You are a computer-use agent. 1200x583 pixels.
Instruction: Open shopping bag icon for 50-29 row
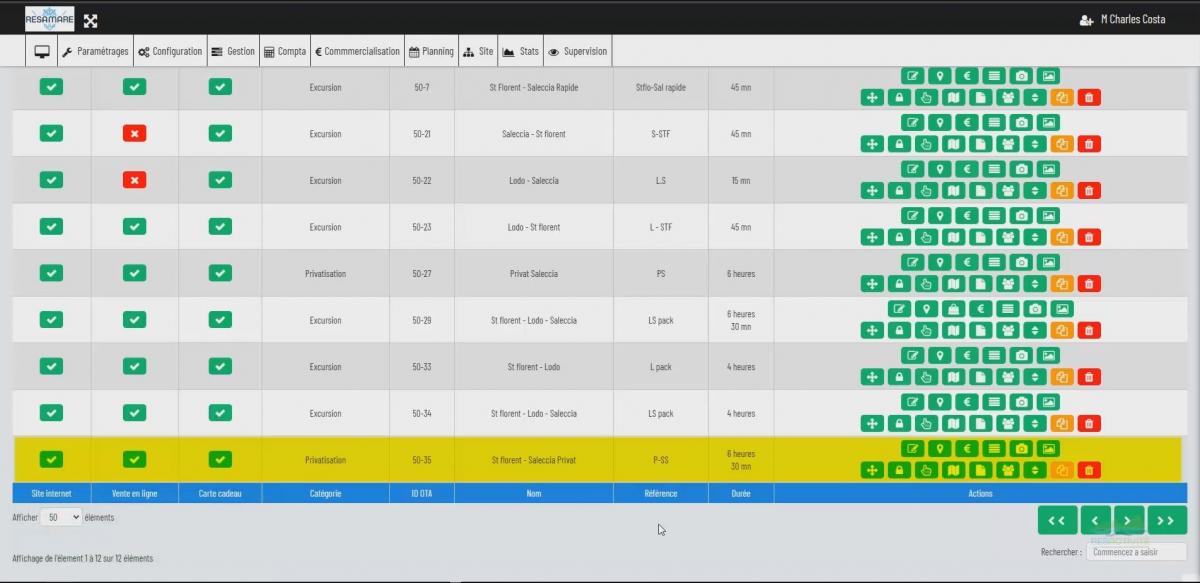click(x=954, y=309)
